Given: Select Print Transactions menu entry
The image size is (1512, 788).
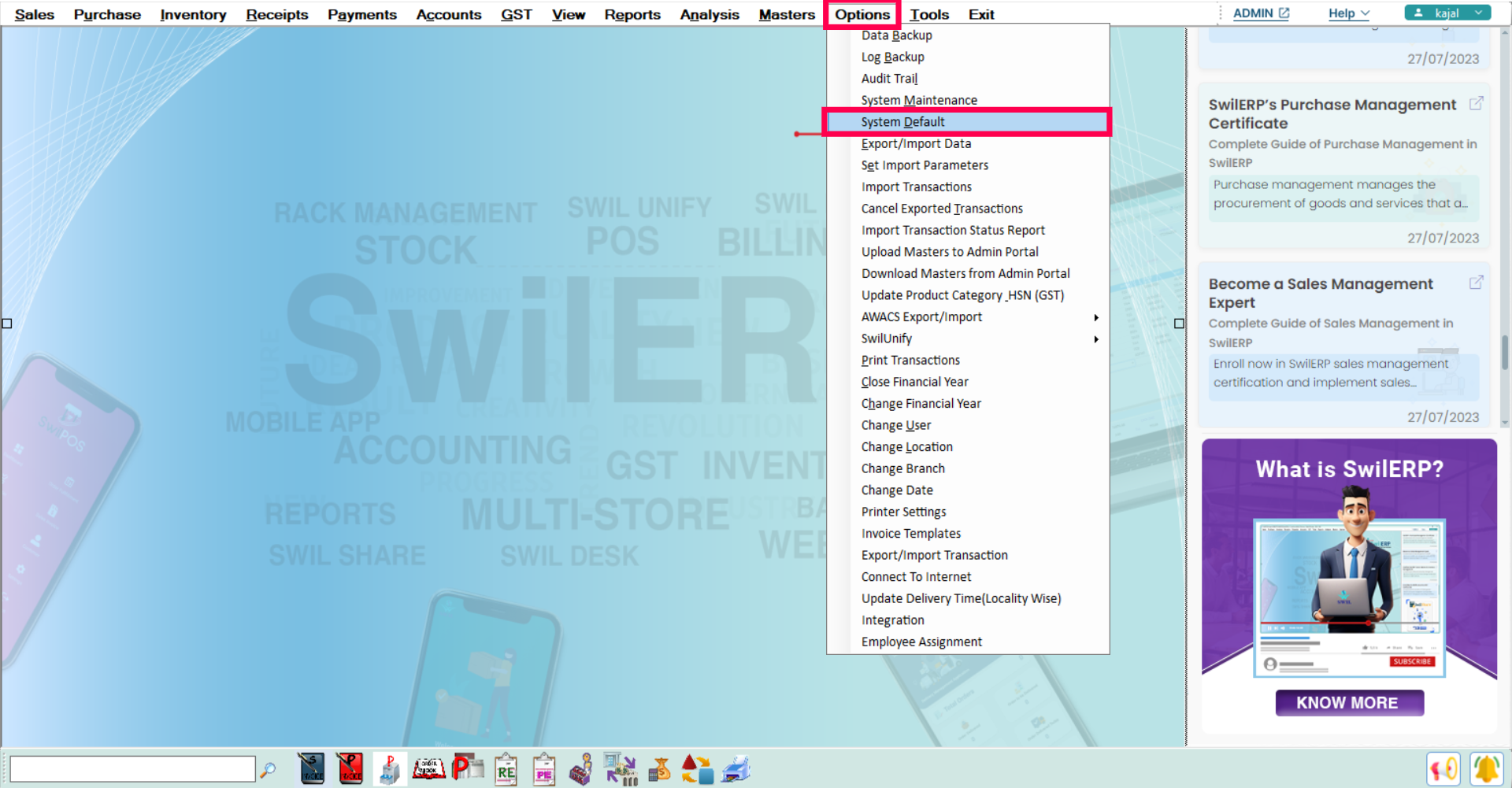Looking at the screenshot, I should pyautogui.click(x=969, y=360).
